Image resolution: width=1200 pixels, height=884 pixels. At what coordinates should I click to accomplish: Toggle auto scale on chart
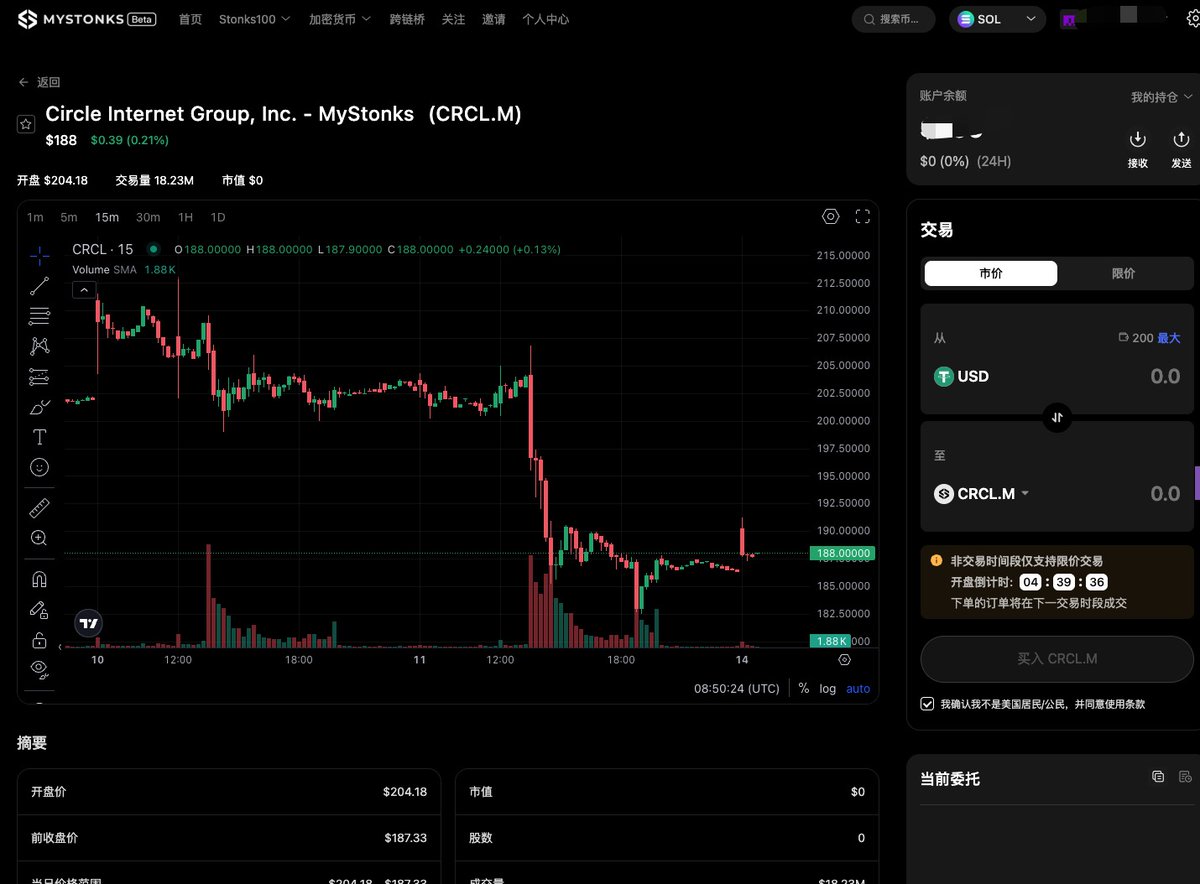tap(858, 688)
